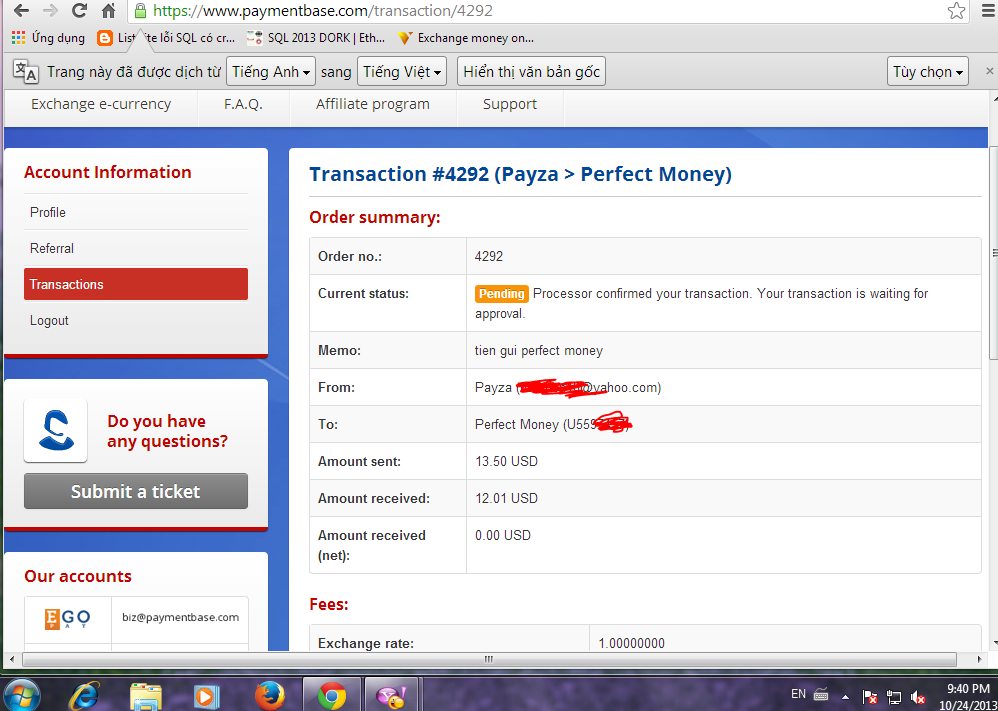The image size is (998, 711).
Task: Click the horizontal scrollbar right arrow
Action: pos(979,659)
